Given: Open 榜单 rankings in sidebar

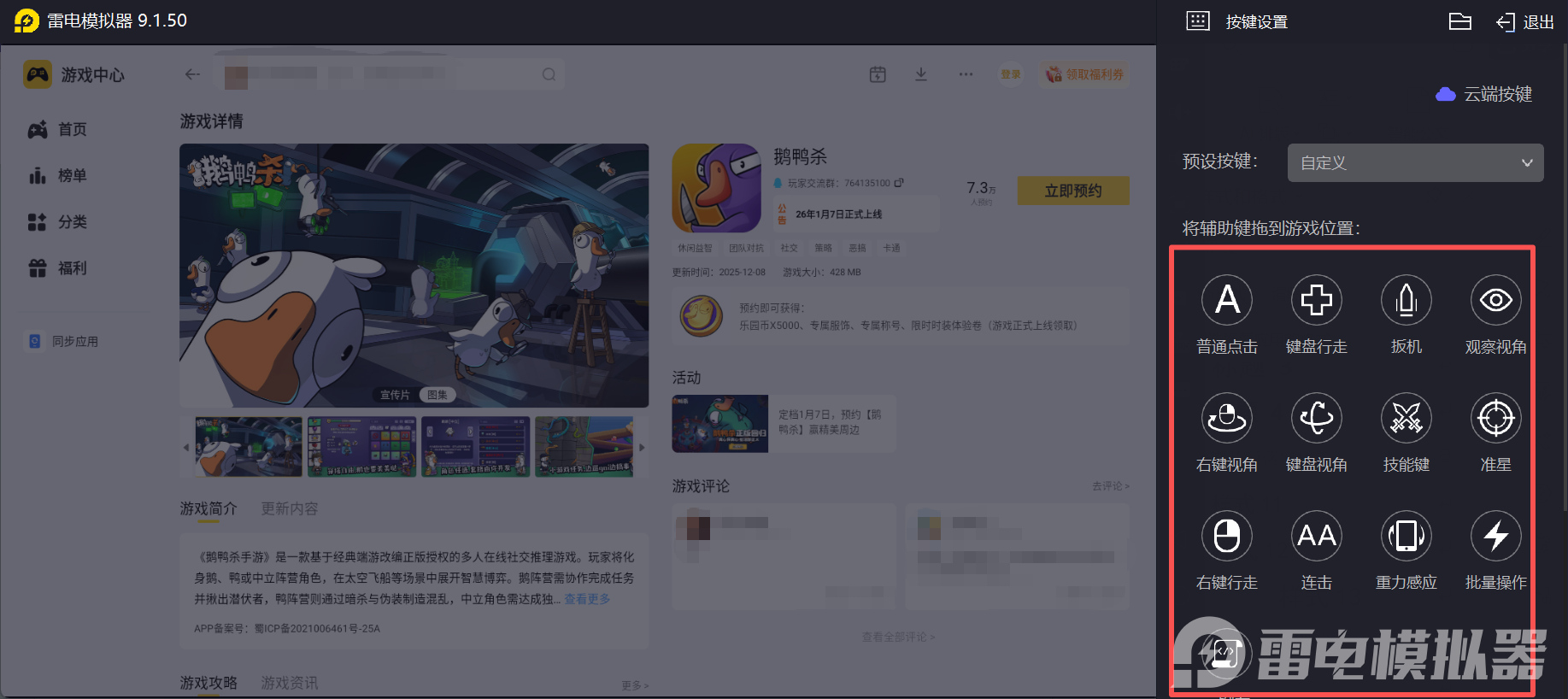Looking at the screenshot, I should click(57, 175).
